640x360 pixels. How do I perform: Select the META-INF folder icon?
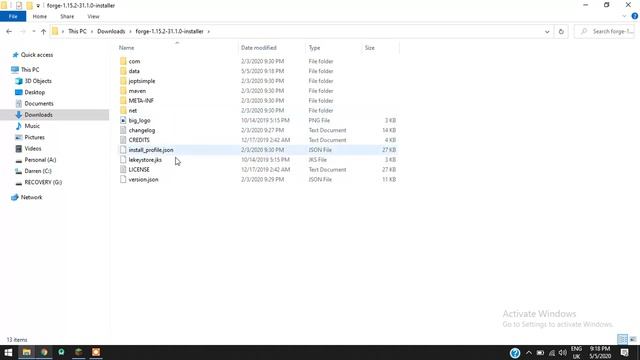(123, 100)
